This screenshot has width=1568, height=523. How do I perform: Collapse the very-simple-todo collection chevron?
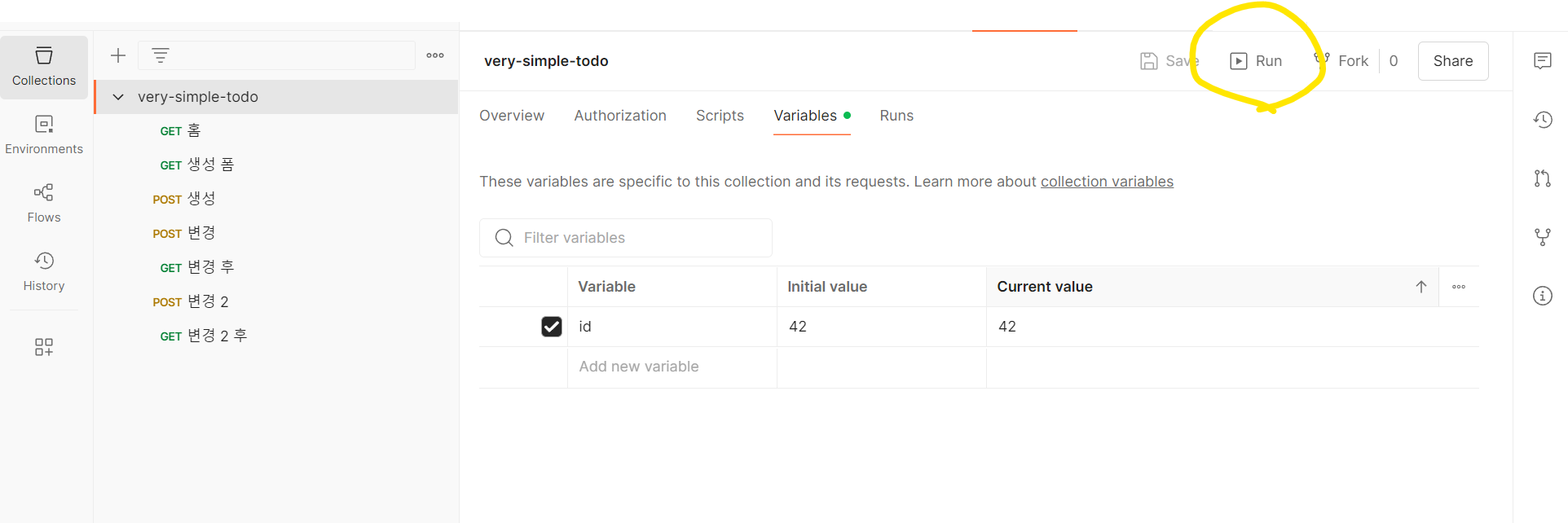tap(118, 97)
